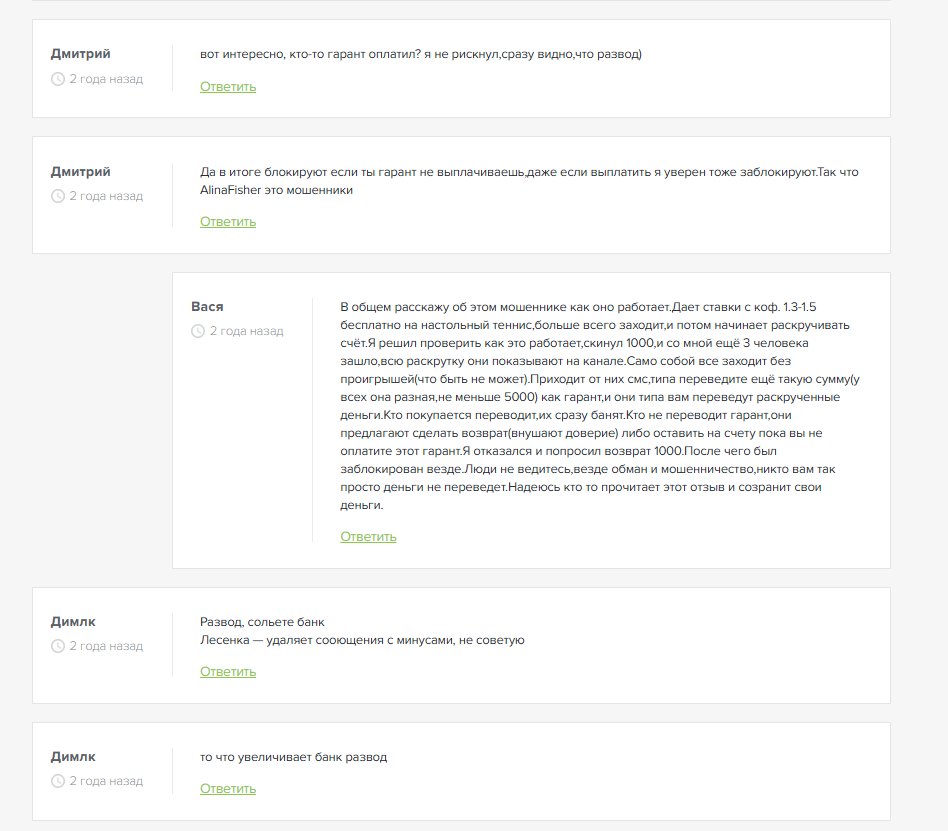The image size is (948, 831).
Task: Click the timestamp on Дмитрий's 'сразу видно, что развод' comment
Action: (106, 79)
